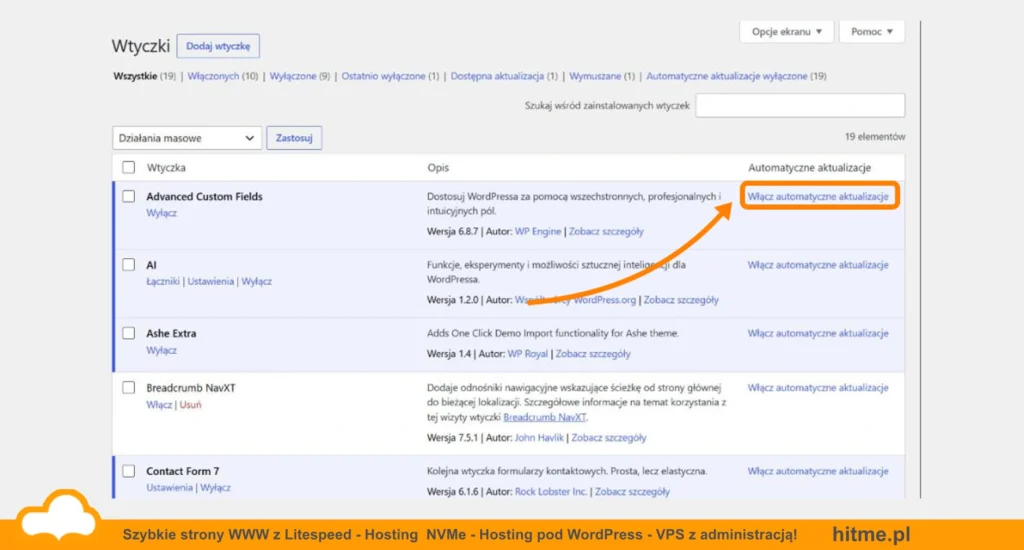
Task: Click the Ashe Extra plugin name
Action: pos(171,333)
